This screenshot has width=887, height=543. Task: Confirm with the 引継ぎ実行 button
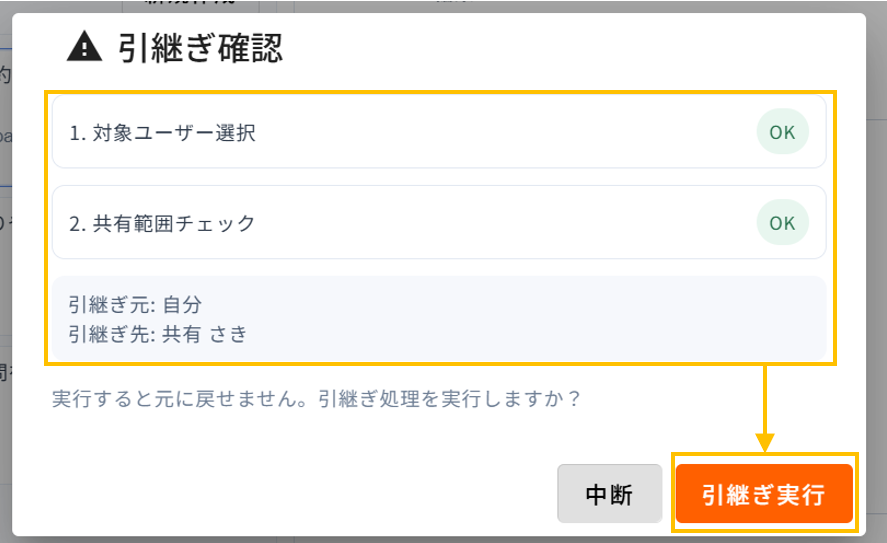point(764,494)
